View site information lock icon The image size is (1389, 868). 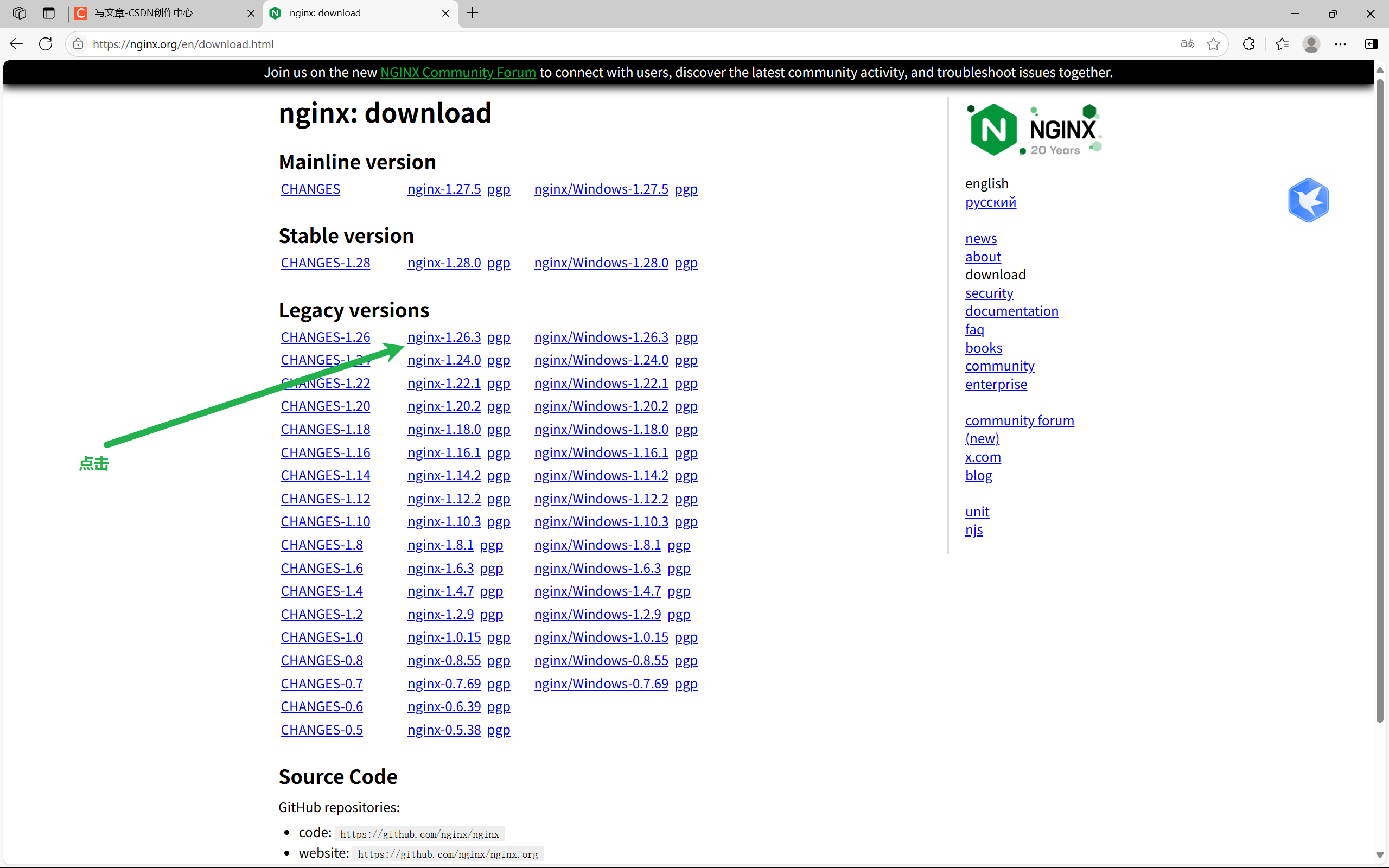point(79,43)
